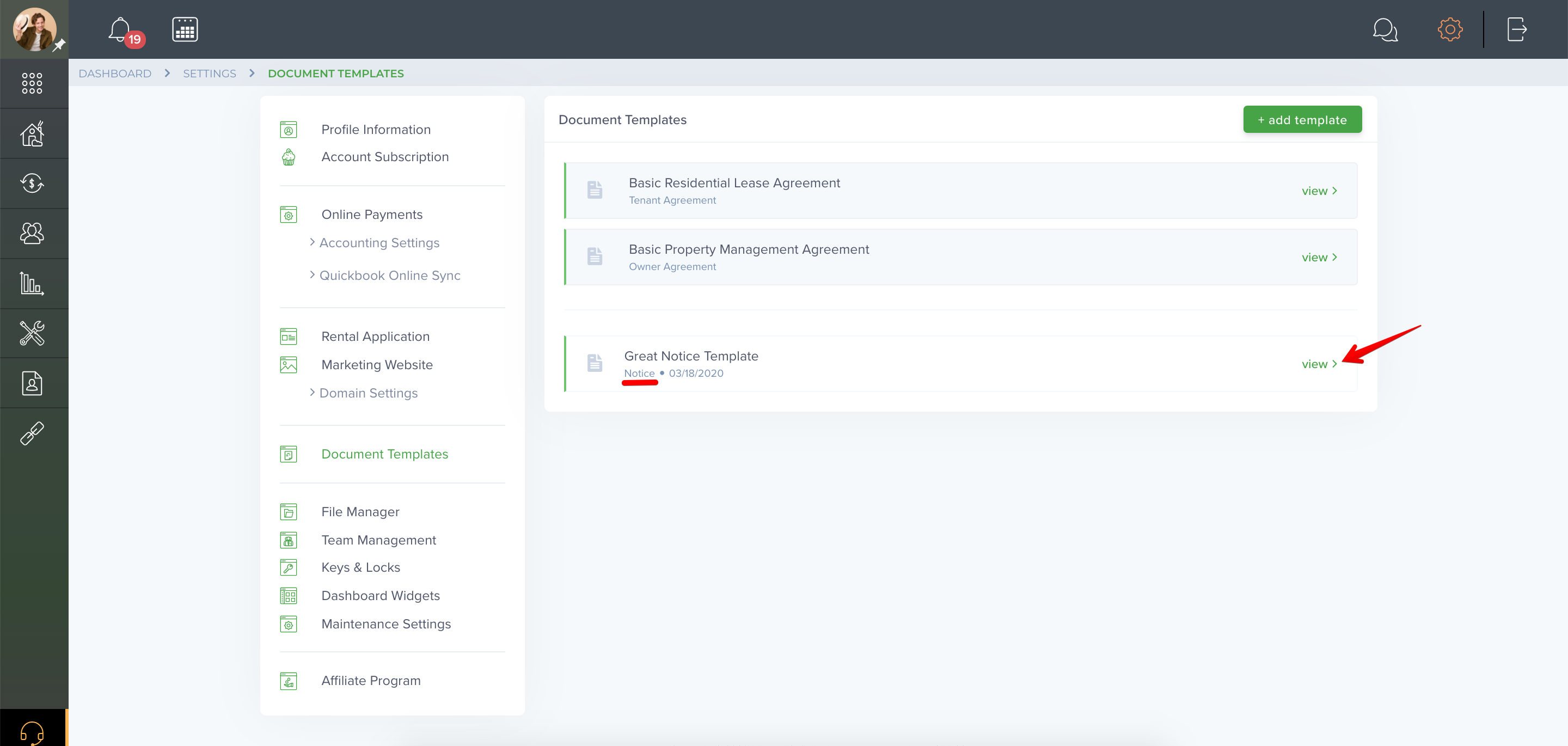Open the reports bar chart icon in sidebar

pos(32,283)
